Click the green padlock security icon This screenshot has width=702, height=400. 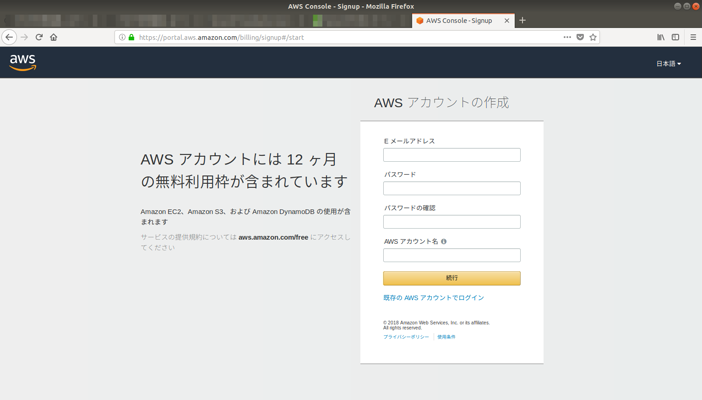(x=131, y=37)
